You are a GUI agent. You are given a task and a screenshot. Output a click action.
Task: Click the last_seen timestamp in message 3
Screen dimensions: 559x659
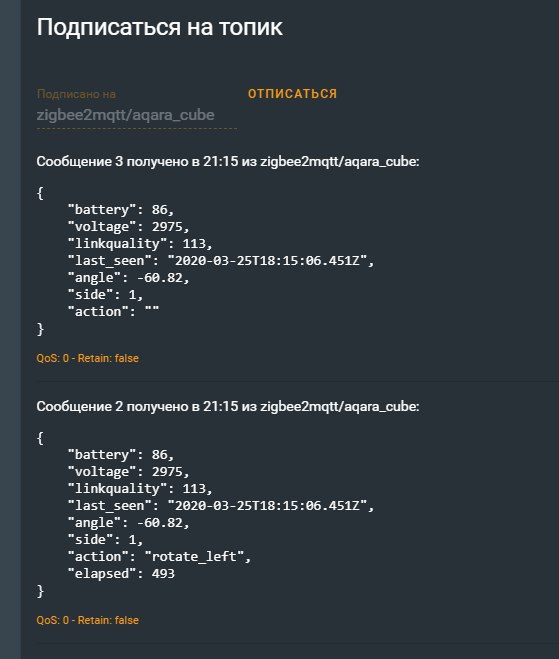coord(270,261)
